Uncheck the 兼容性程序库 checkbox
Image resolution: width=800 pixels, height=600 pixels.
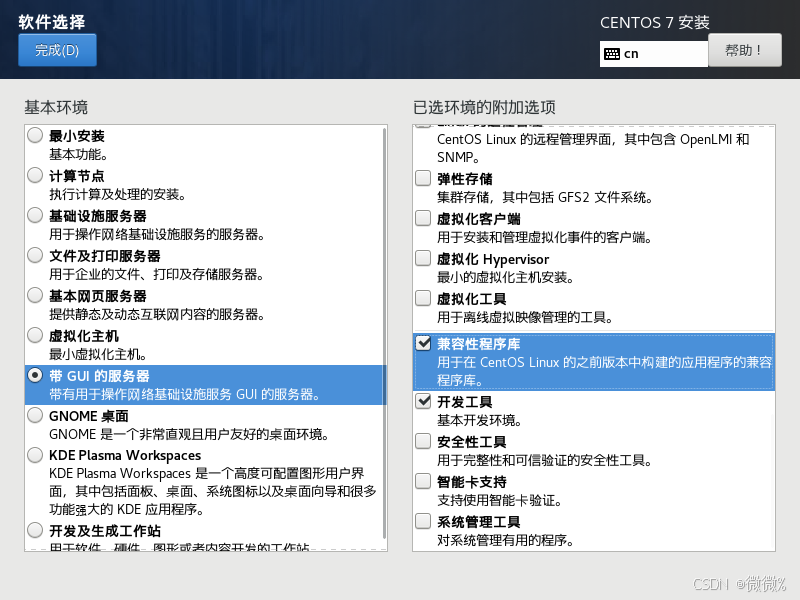pos(423,343)
